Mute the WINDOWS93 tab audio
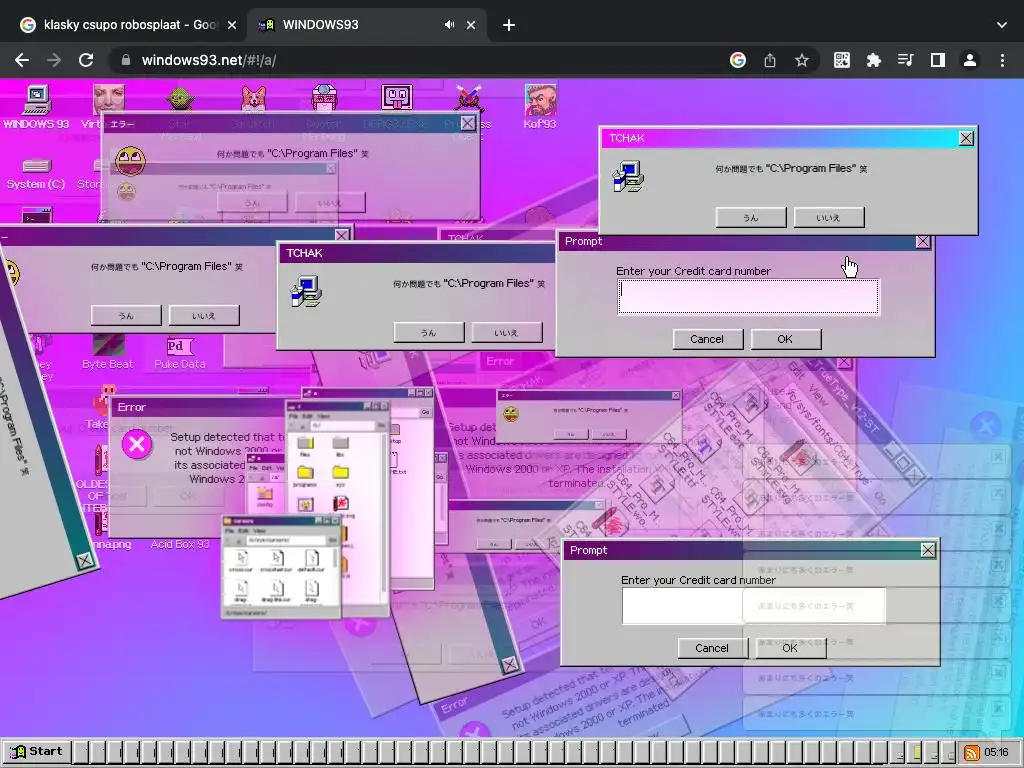Image resolution: width=1024 pixels, height=768 pixels. coord(449,25)
